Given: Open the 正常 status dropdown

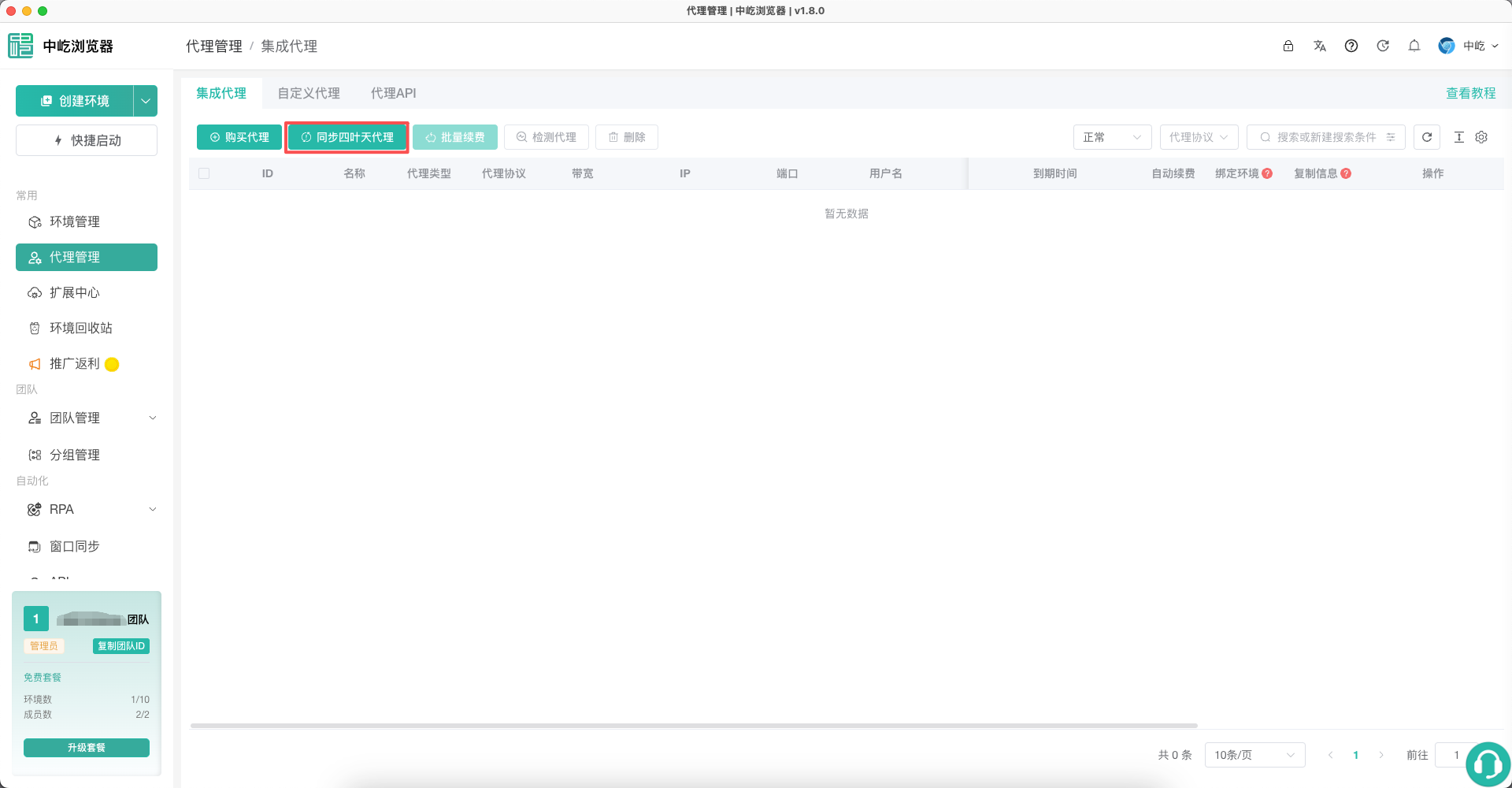Looking at the screenshot, I should point(1112,137).
